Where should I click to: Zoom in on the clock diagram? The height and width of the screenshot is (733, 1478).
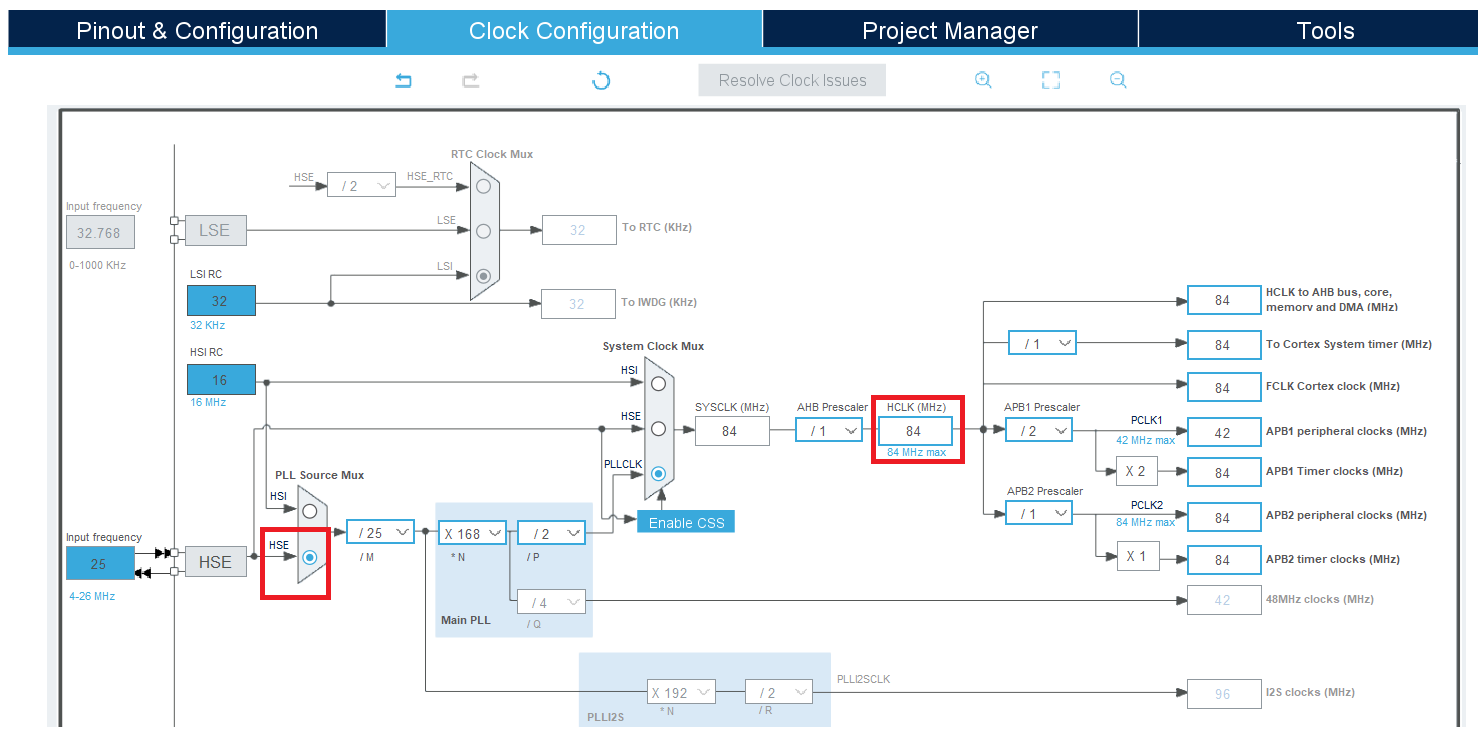tap(983, 80)
